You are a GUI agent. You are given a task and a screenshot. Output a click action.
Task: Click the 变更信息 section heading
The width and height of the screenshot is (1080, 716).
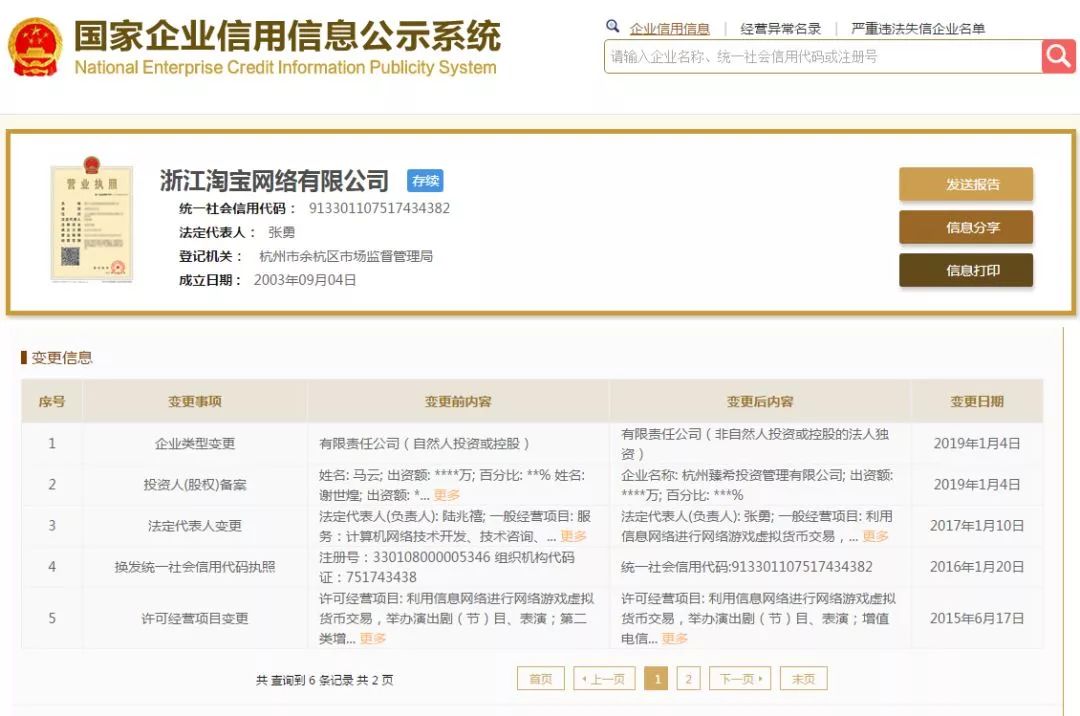tap(61, 357)
